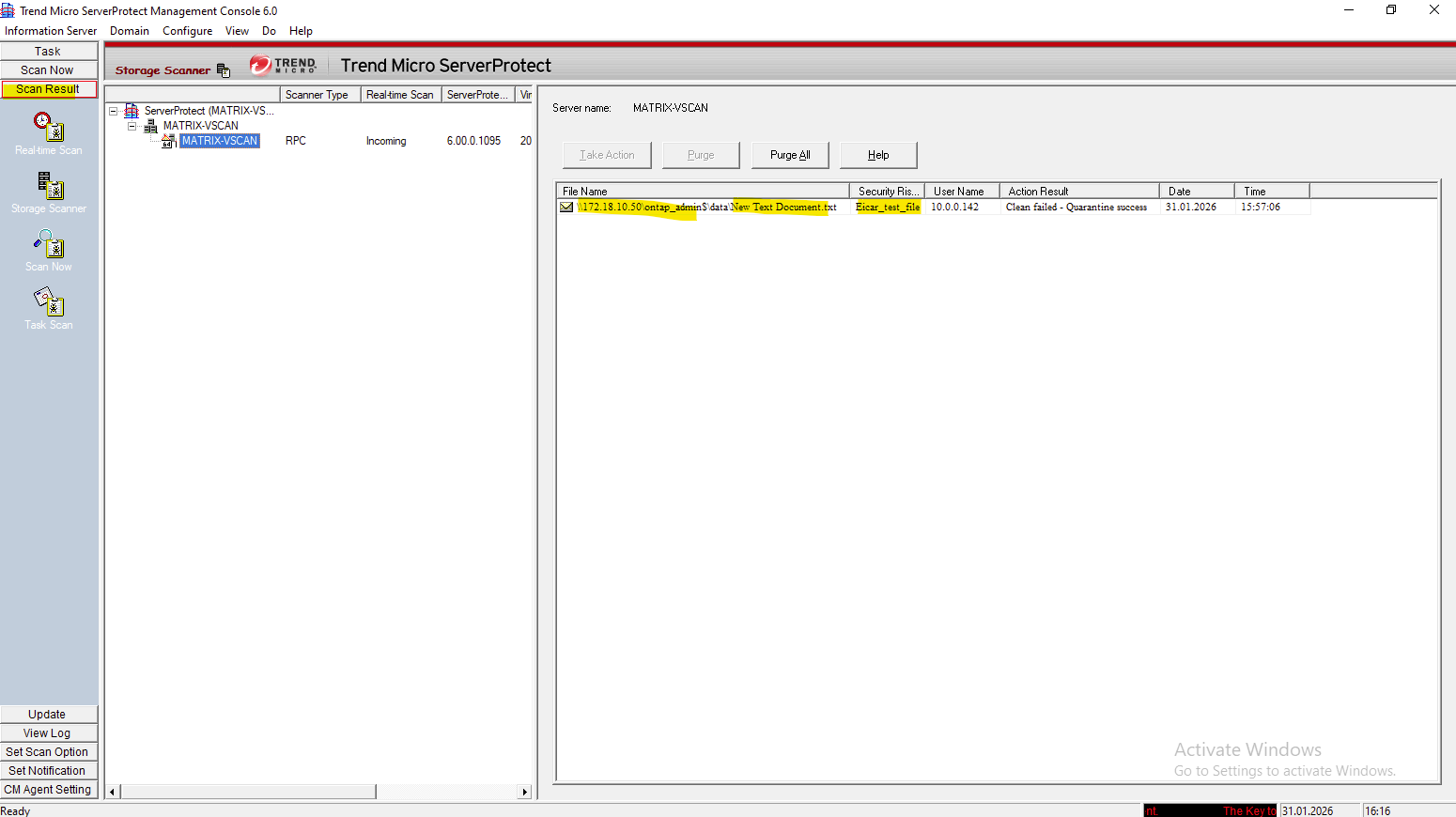The width and height of the screenshot is (1456, 817).
Task: Click the Storage Scanner sidebar icon
Action: (x=50, y=185)
